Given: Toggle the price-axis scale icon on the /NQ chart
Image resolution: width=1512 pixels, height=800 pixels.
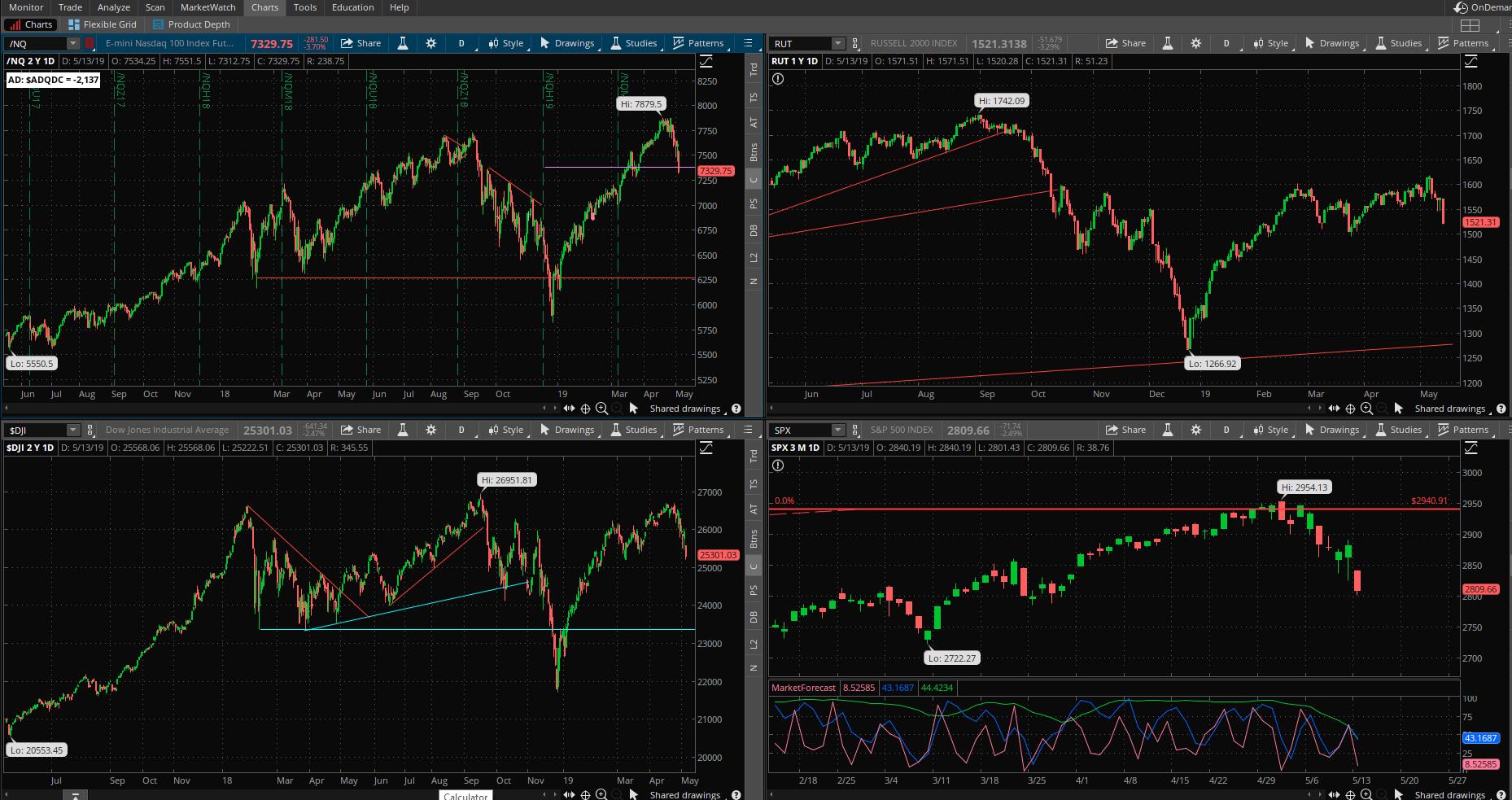Looking at the screenshot, I should [x=706, y=61].
